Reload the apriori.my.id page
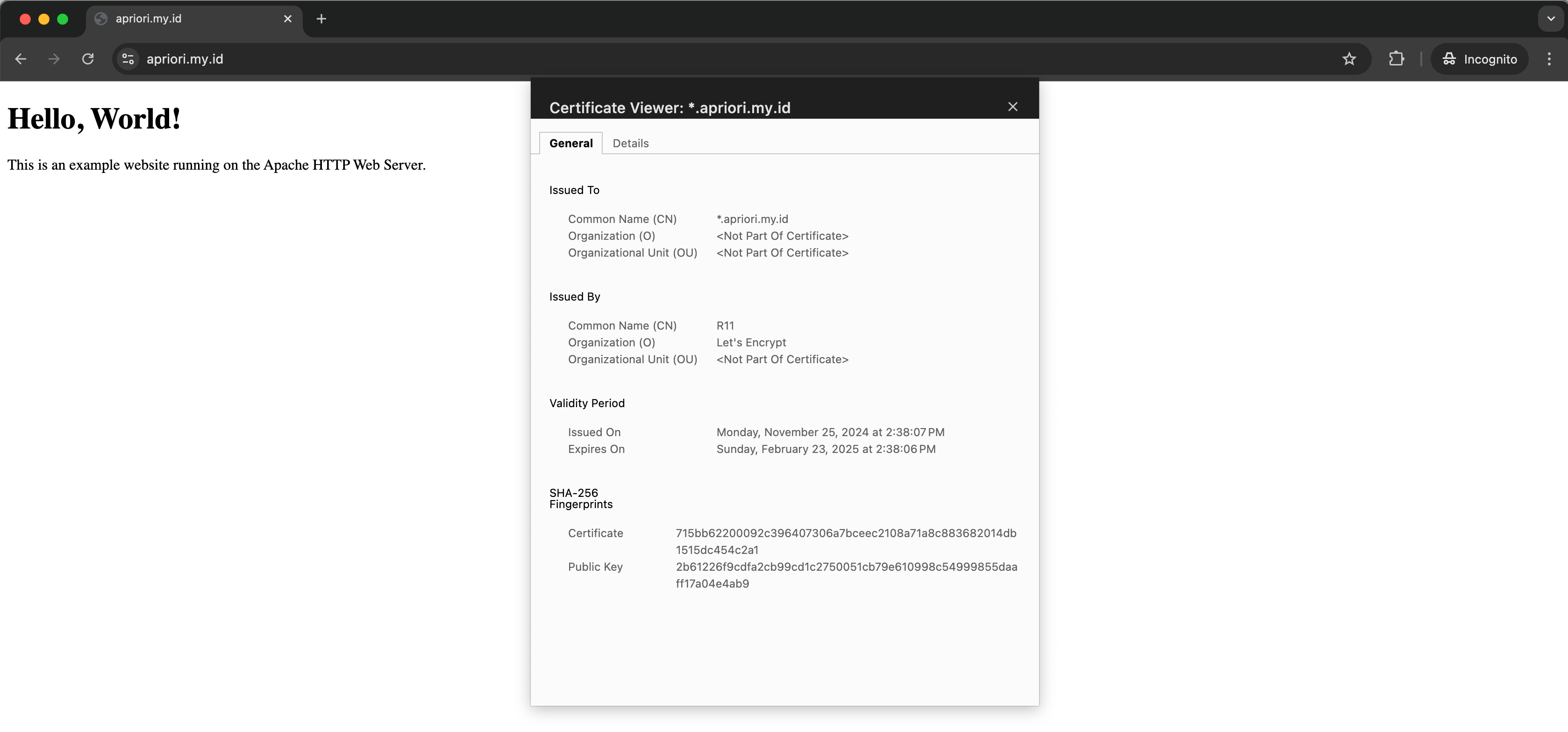The width and height of the screenshot is (1568, 732). tap(88, 59)
